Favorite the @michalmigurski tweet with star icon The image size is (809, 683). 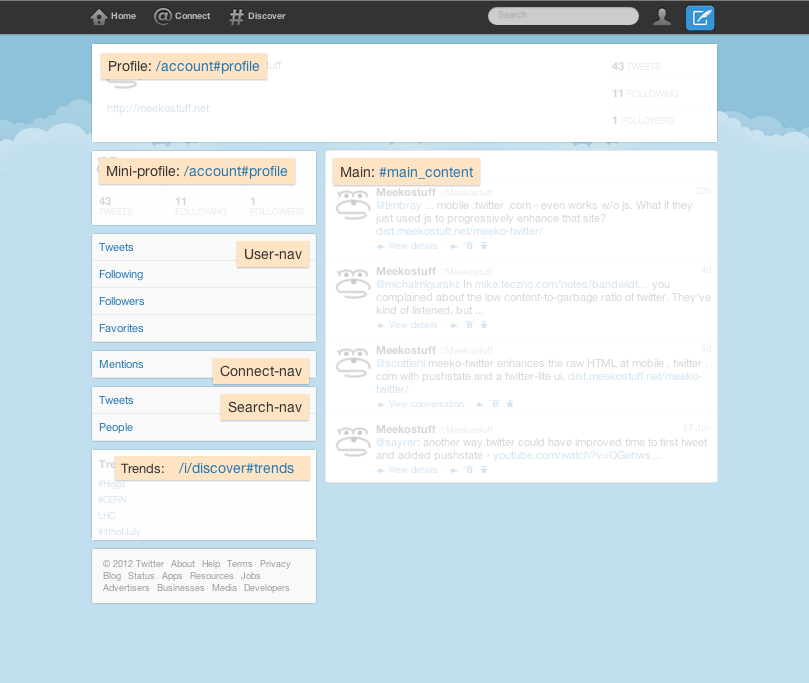(x=484, y=325)
